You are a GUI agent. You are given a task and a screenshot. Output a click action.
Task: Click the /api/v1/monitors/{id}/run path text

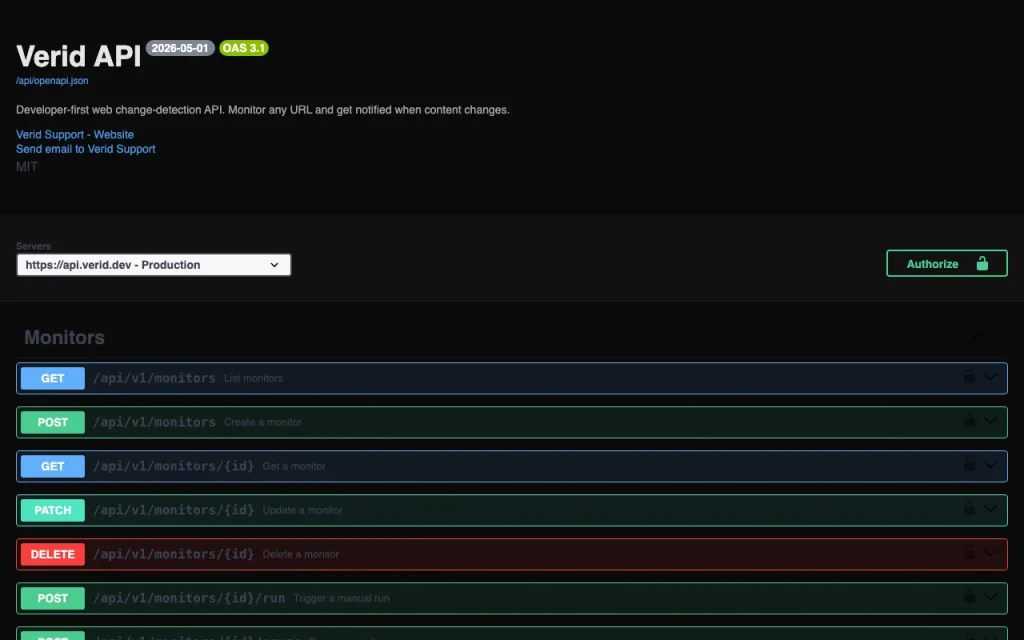pyautogui.click(x=189, y=598)
